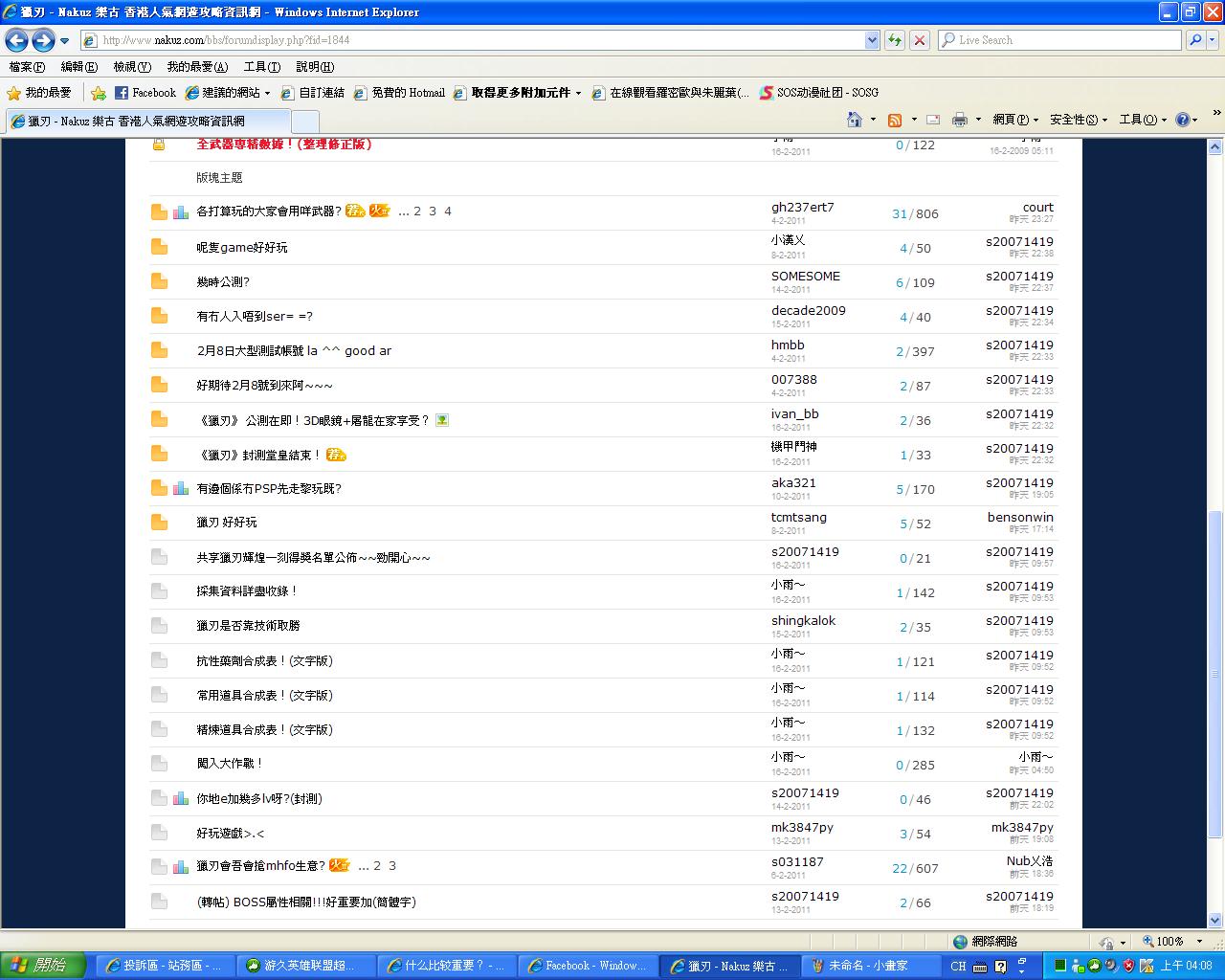Click the taskbar clock 上午 04:08

click(1186, 966)
